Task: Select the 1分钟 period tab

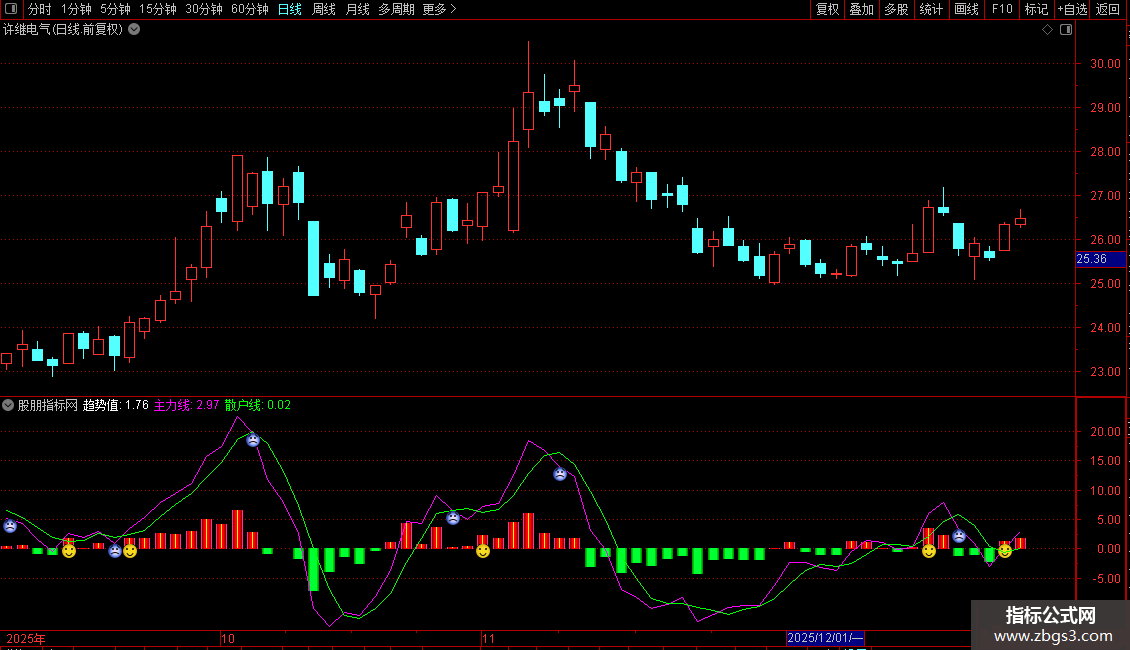Action: pyautogui.click(x=76, y=9)
